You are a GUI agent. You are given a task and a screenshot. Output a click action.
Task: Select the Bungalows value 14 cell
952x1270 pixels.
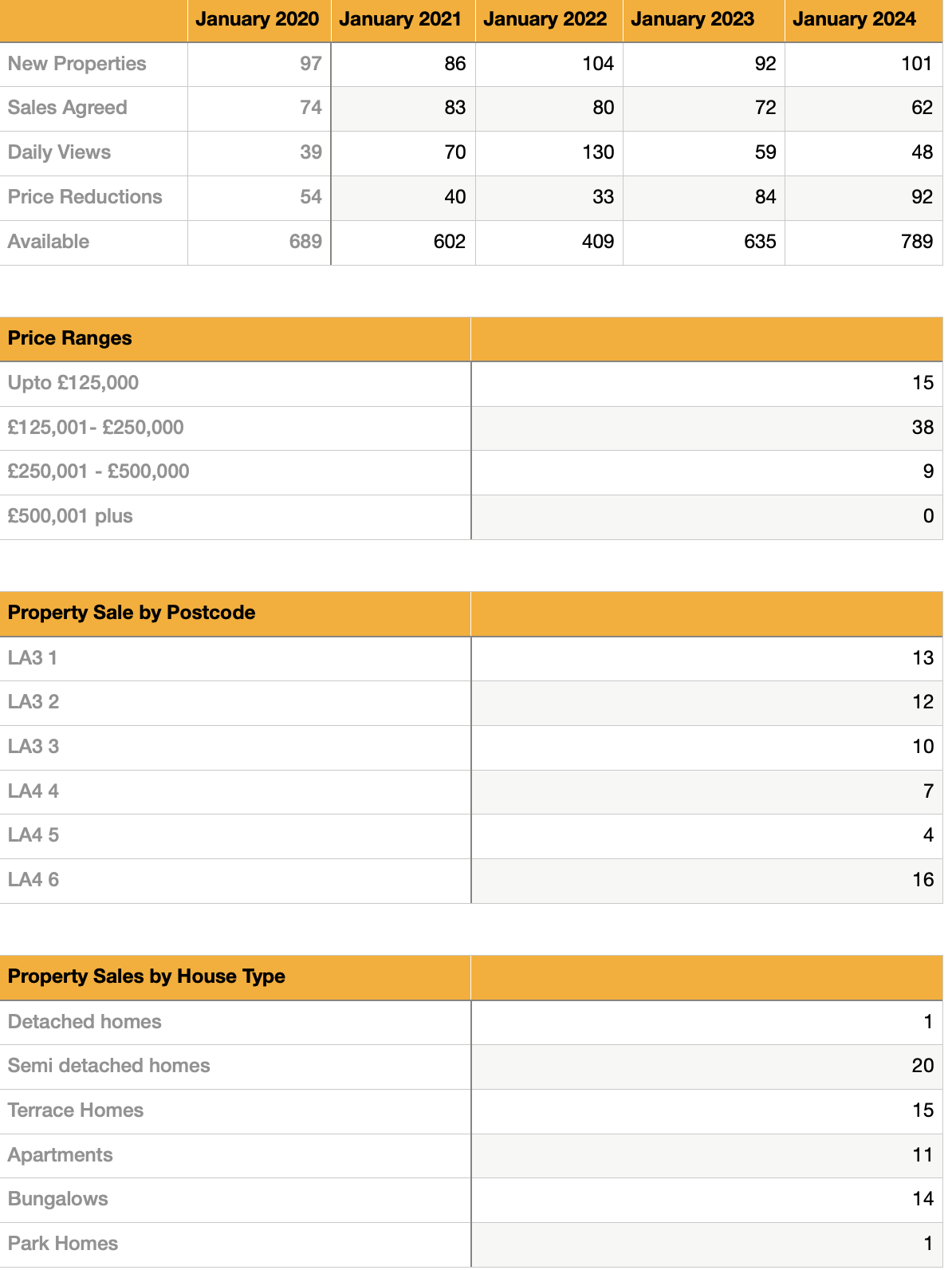[x=706, y=1199]
